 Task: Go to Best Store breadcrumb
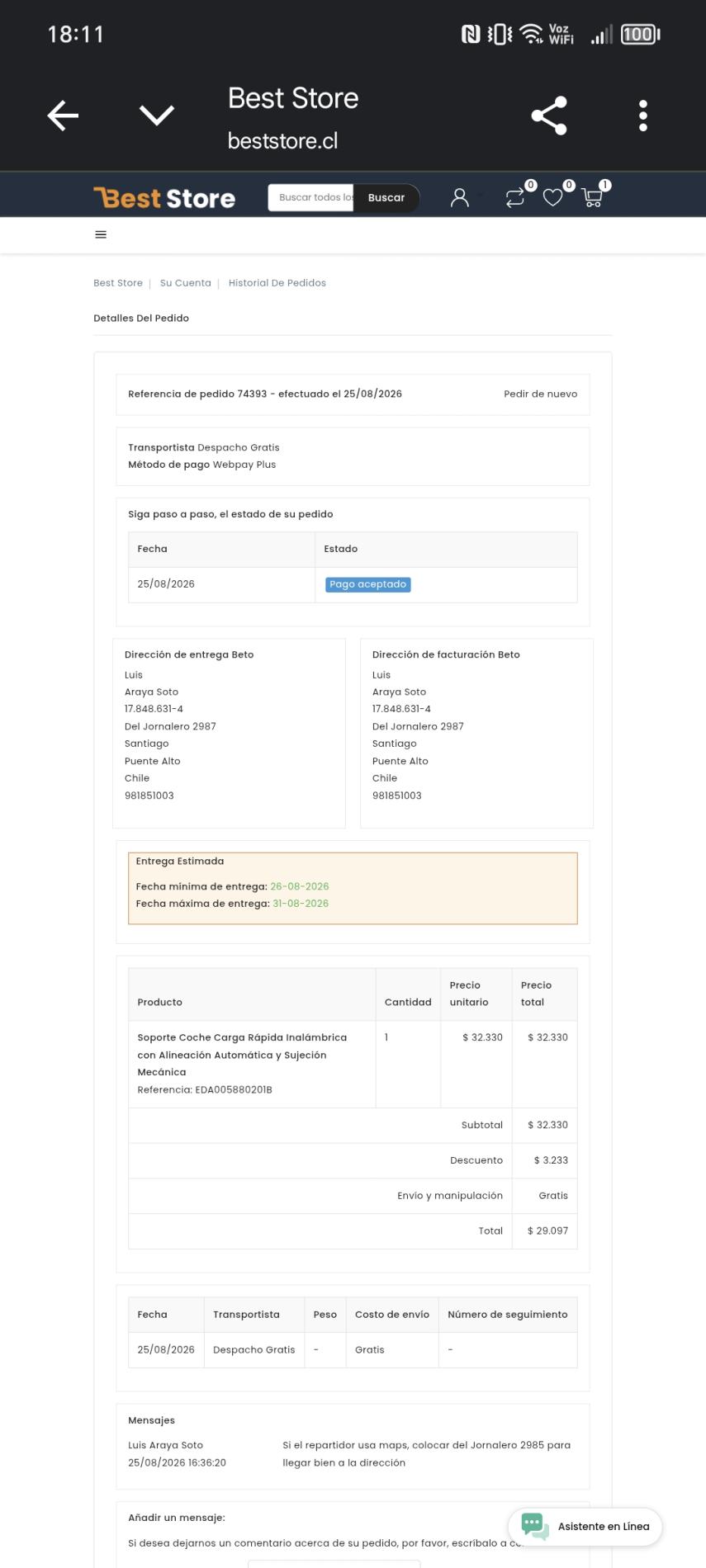(x=118, y=283)
